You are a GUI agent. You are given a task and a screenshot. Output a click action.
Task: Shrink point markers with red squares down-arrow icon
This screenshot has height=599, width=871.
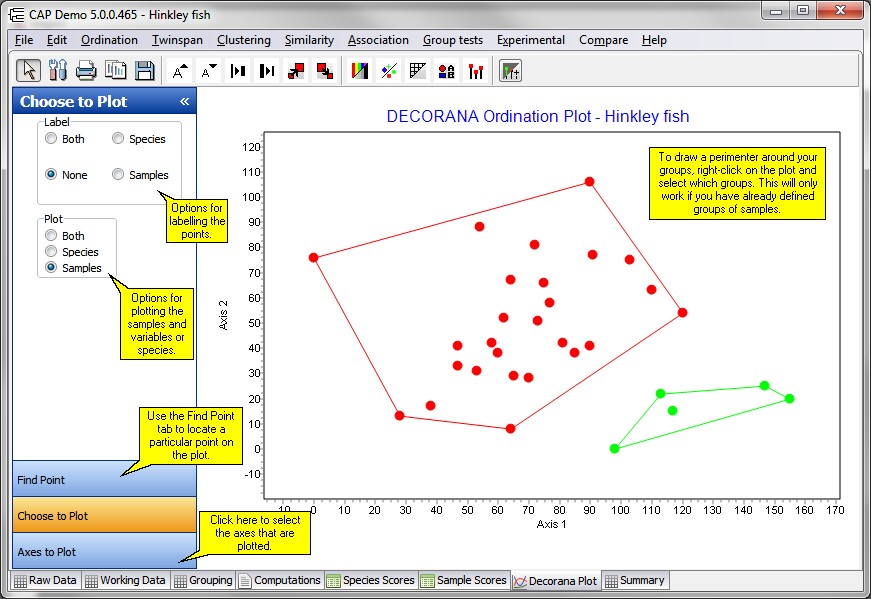325,71
